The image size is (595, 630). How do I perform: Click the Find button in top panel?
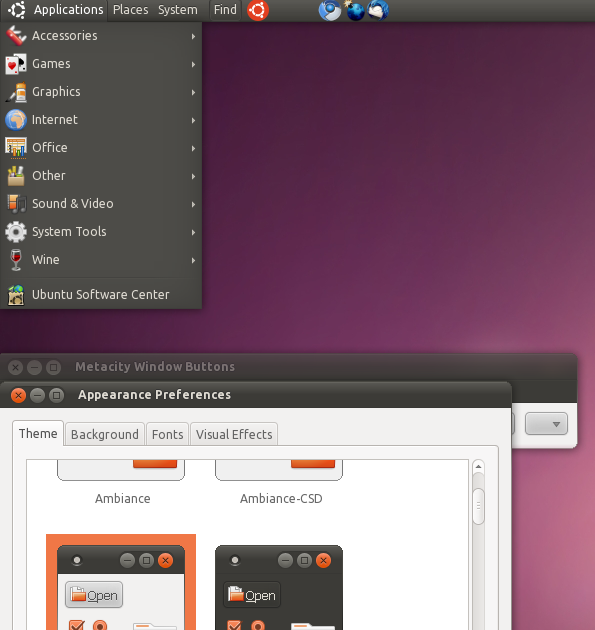click(225, 10)
